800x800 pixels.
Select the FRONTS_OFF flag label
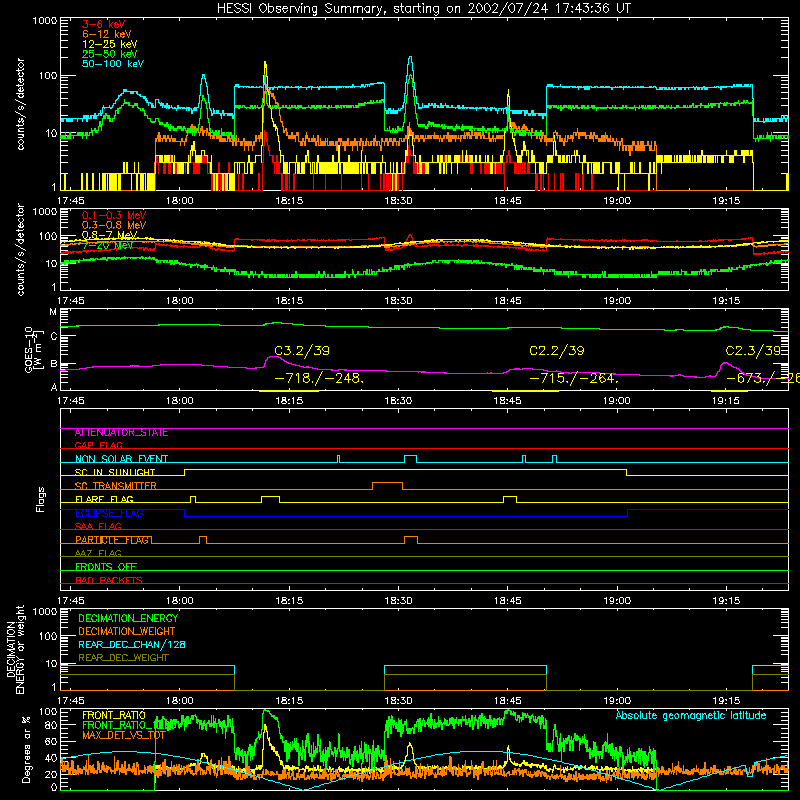[106, 567]
